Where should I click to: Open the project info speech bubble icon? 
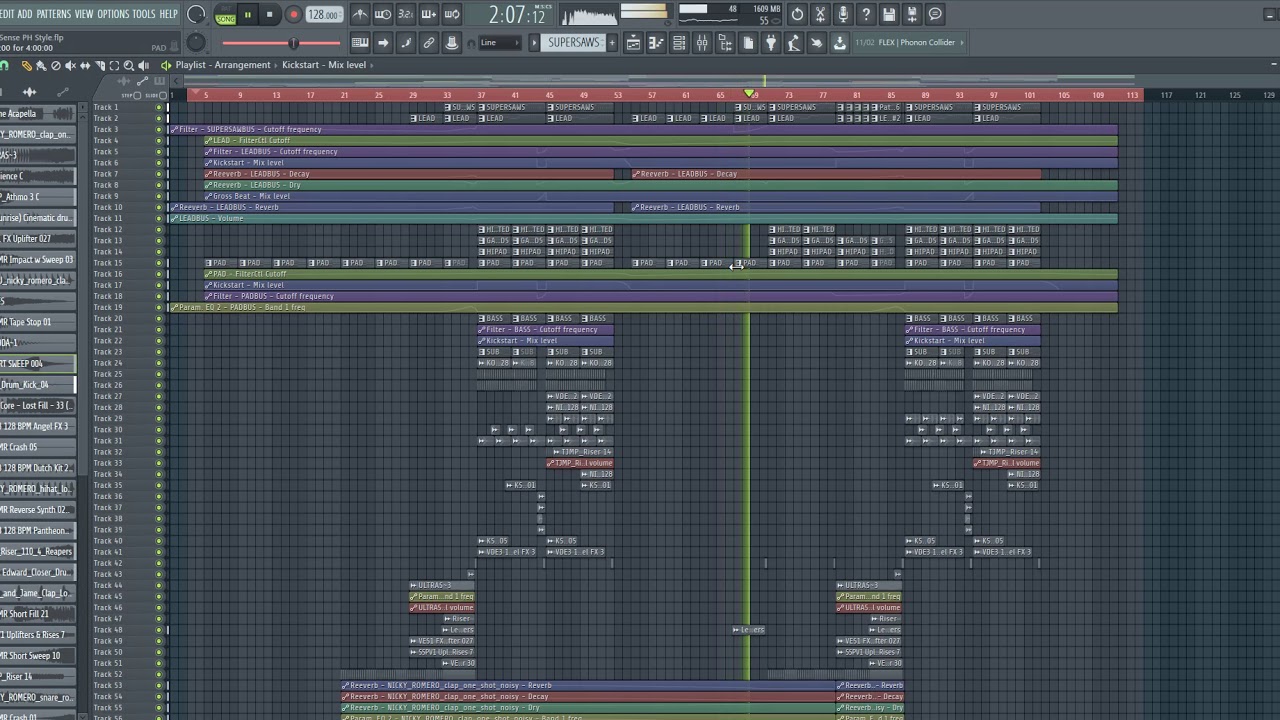pyautogui.click(x=935, y=14)
